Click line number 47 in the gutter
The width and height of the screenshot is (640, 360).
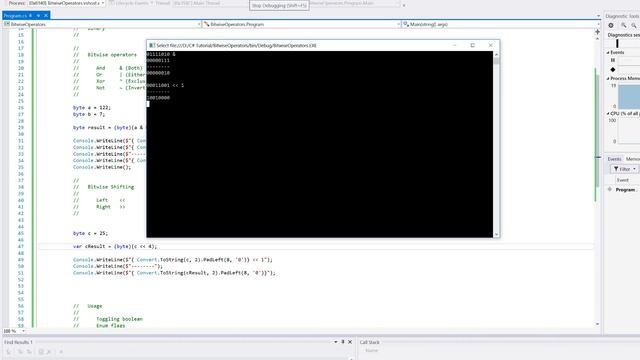point(20,247)
